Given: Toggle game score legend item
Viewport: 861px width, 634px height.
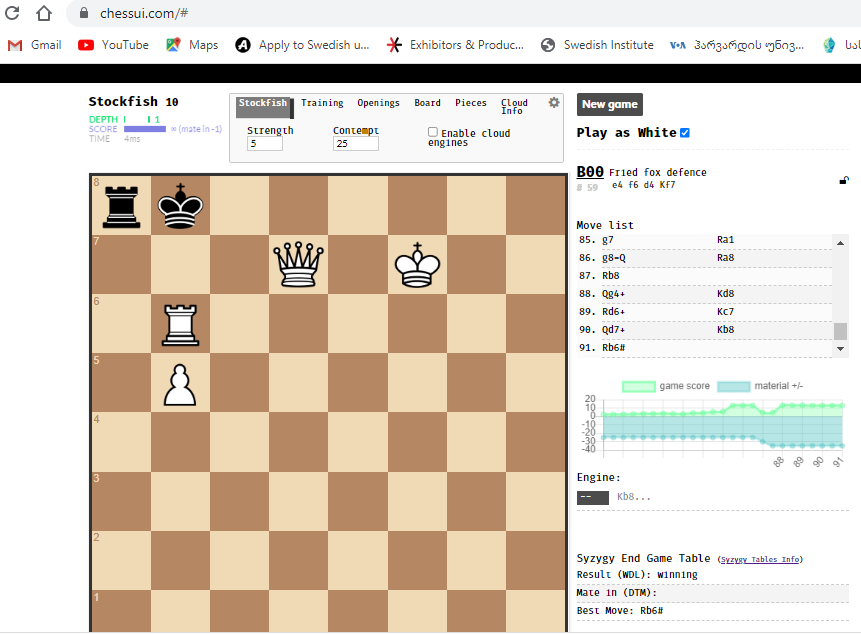Looking at the screenshot, I should pyautogui.click(x=666, y=386).
